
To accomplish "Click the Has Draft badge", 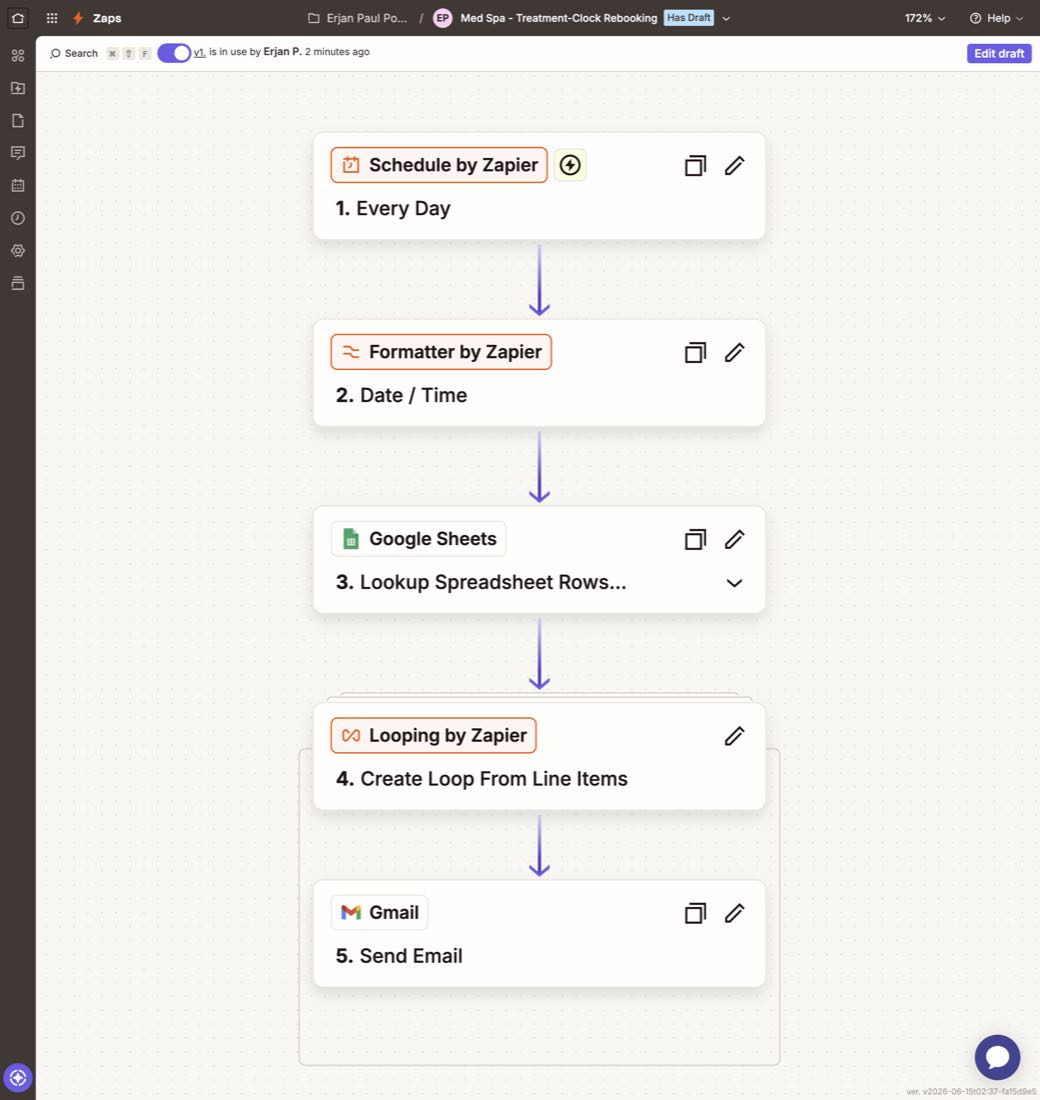I will tap(688, 18).
